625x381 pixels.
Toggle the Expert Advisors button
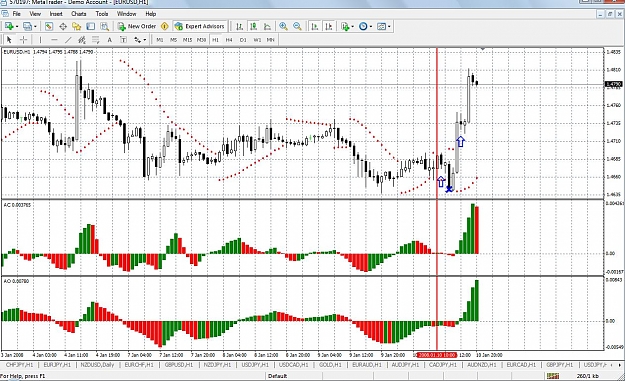[x=200, y=26]
